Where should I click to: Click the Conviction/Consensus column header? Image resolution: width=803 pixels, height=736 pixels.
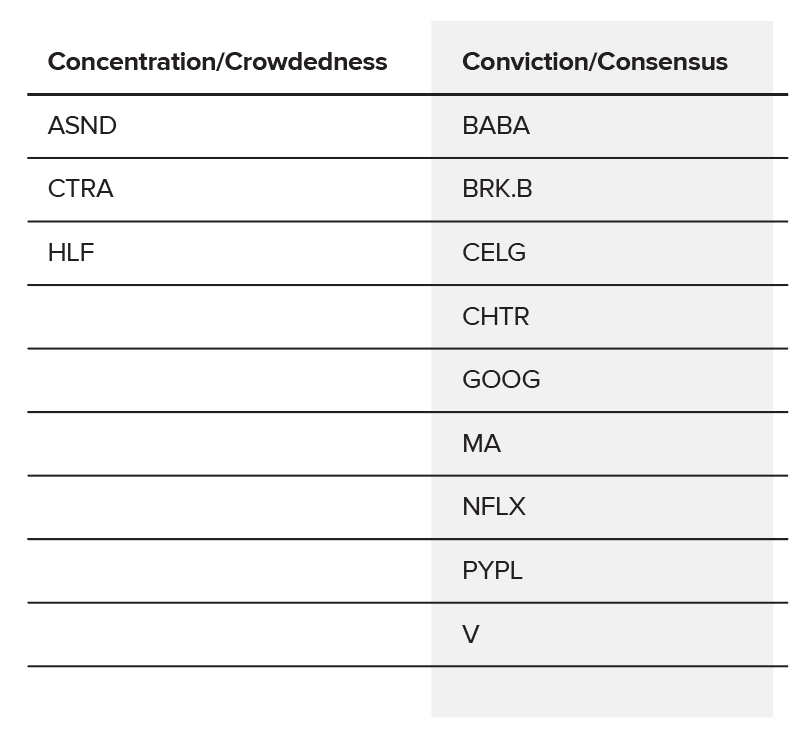[595, 62]
